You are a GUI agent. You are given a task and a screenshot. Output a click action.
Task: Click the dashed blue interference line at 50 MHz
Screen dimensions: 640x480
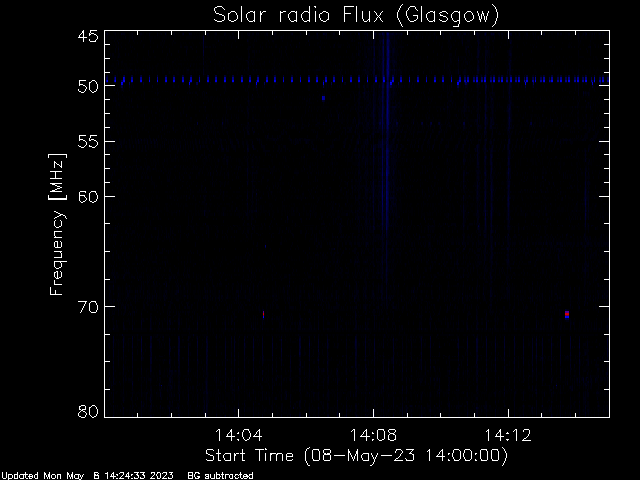(357, 80)
